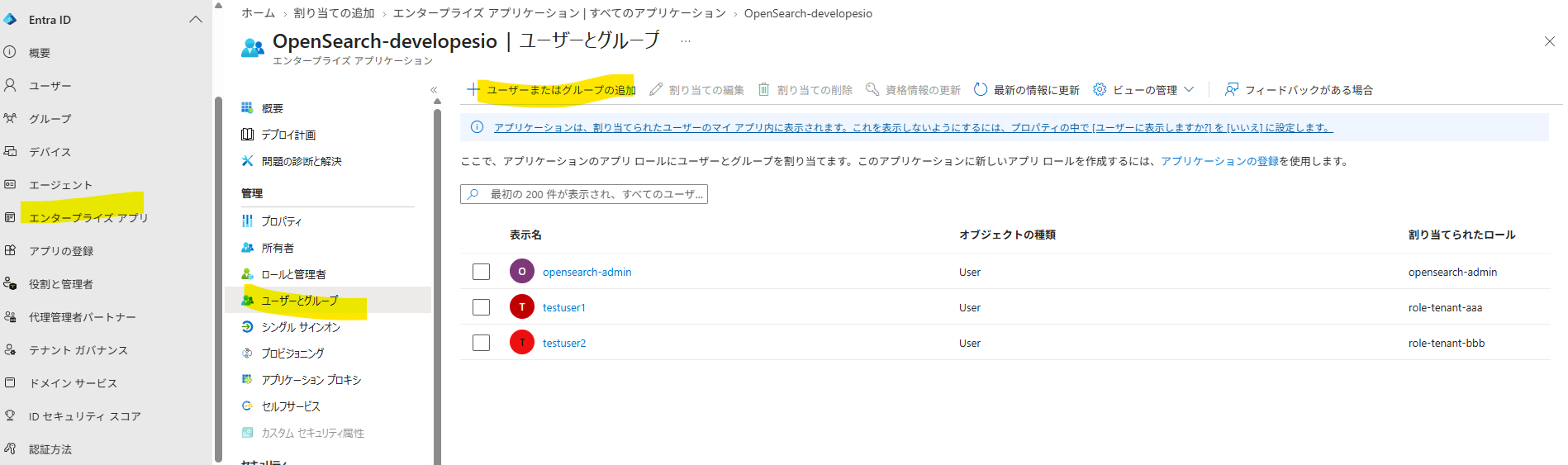Click role-tenant-aaa cell text

(x=1445, y=307)
